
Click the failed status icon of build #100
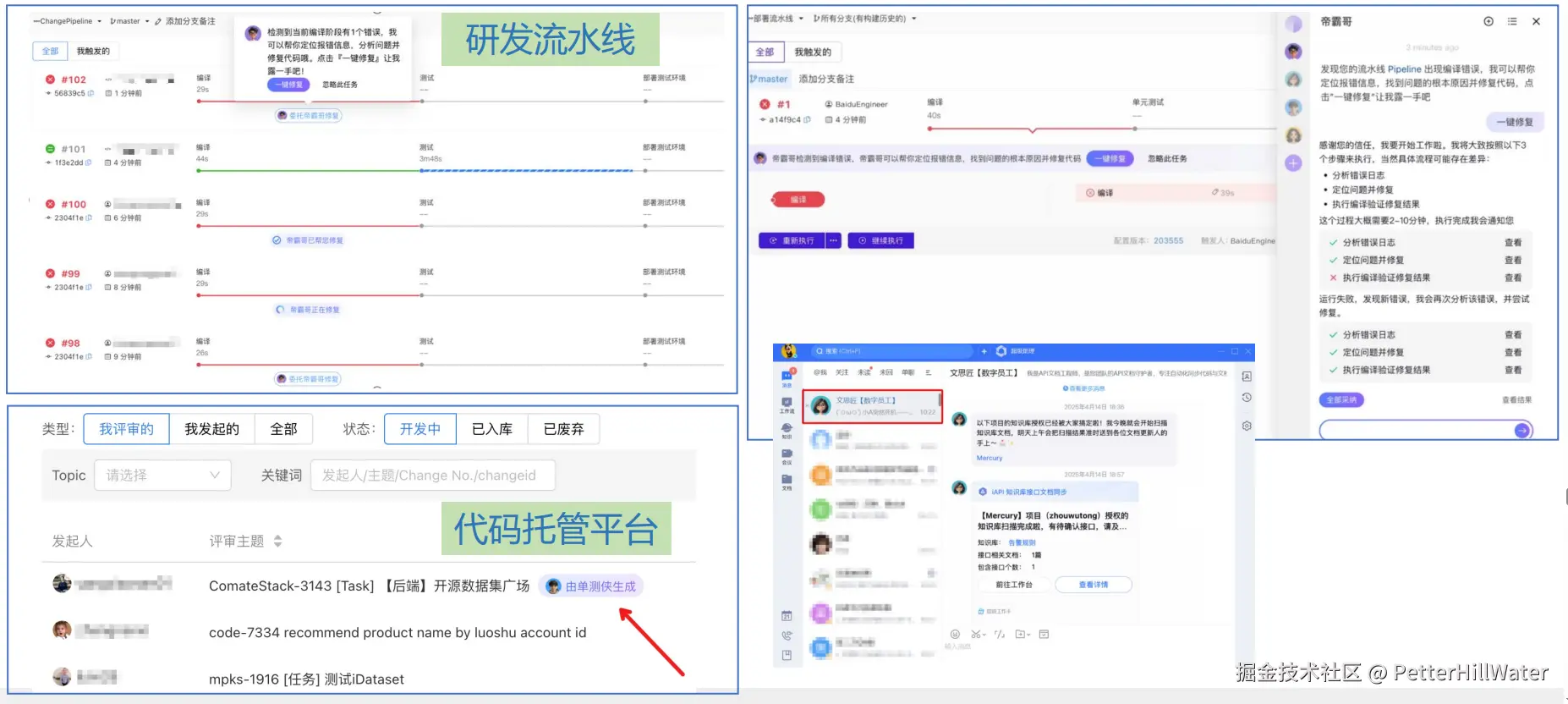pos(51,204)
